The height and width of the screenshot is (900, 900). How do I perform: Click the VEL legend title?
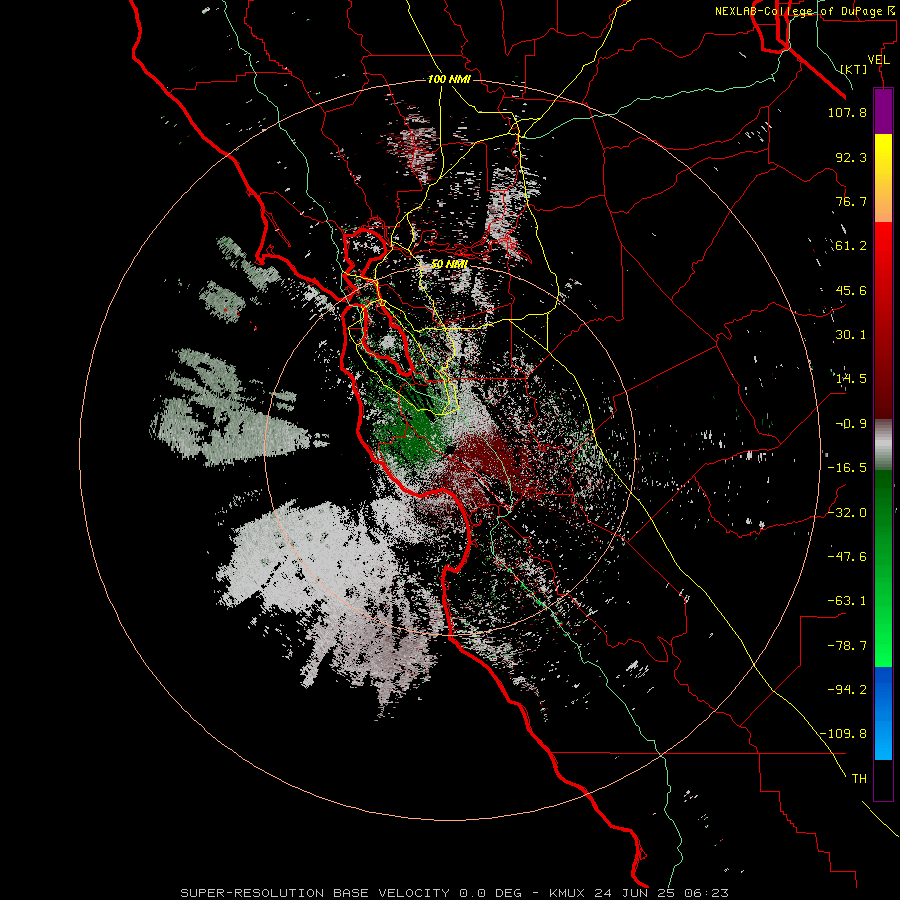point(878,60)
